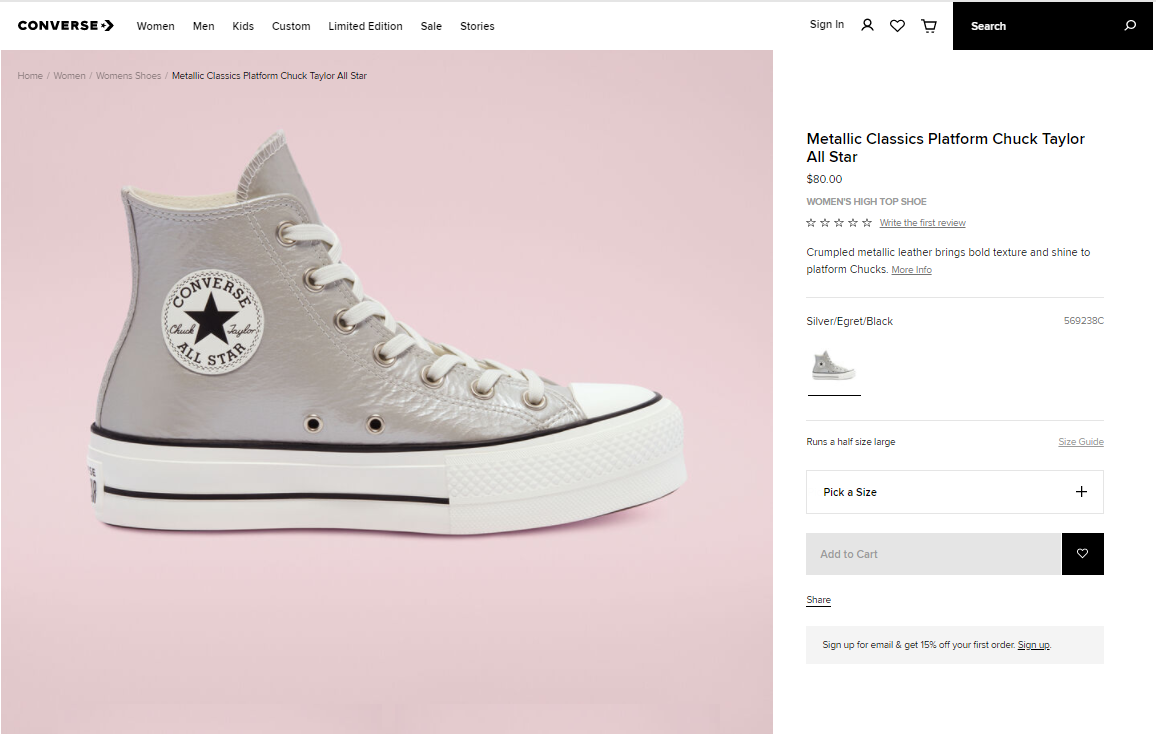Open the Stories menu
Viewport: 1156px width, 734px height.
477,26
